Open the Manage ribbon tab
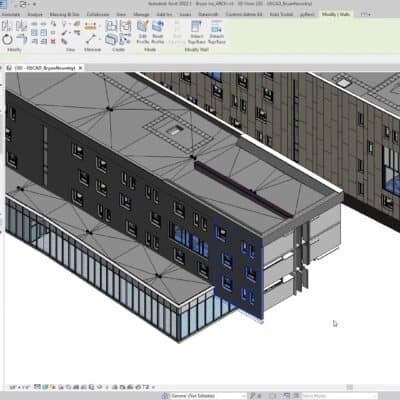This screenshot has height=400, width=400. (141, 14)
